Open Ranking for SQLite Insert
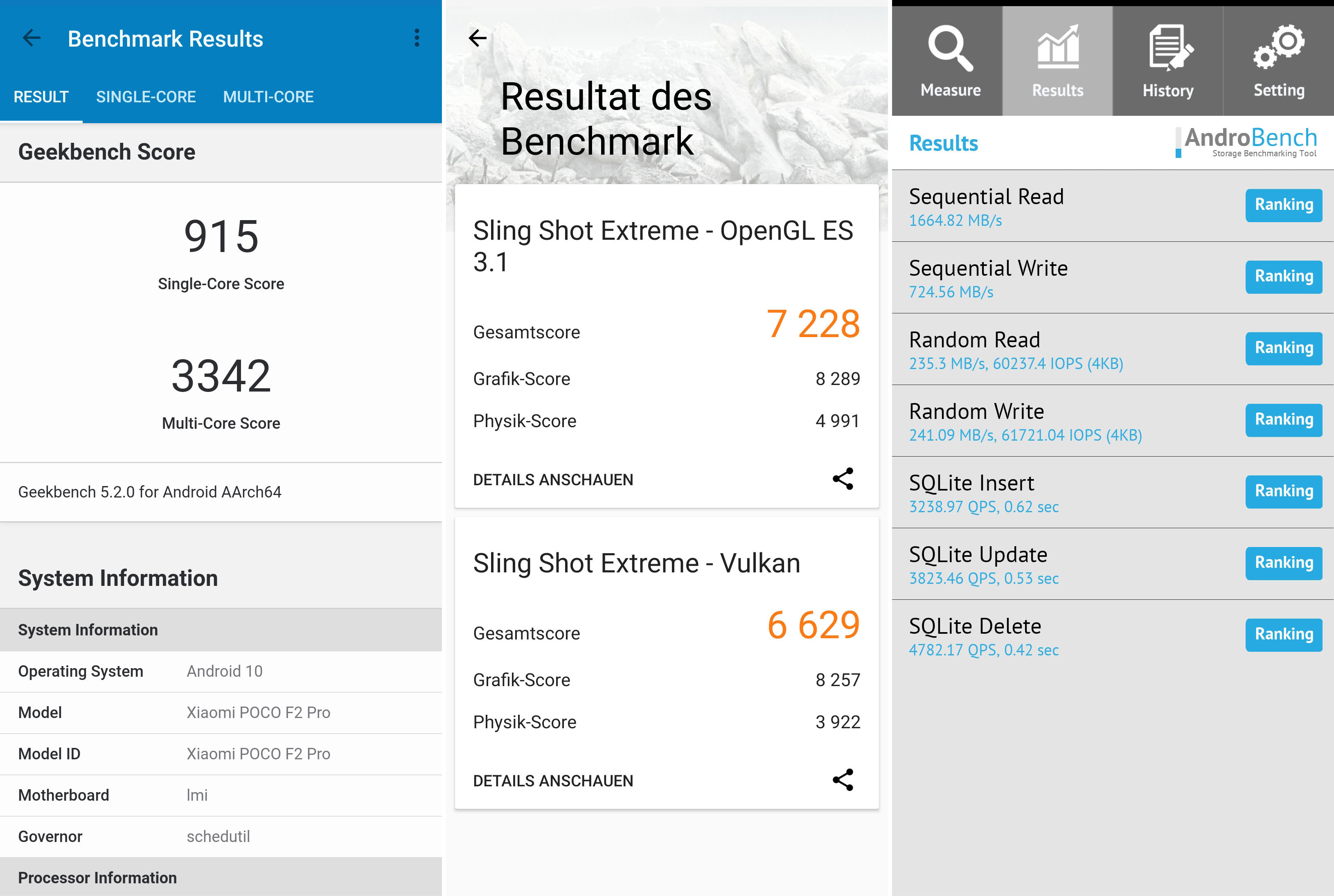Image resolution: width=1334 pixels, height=896 pixels. [1283, 491]
